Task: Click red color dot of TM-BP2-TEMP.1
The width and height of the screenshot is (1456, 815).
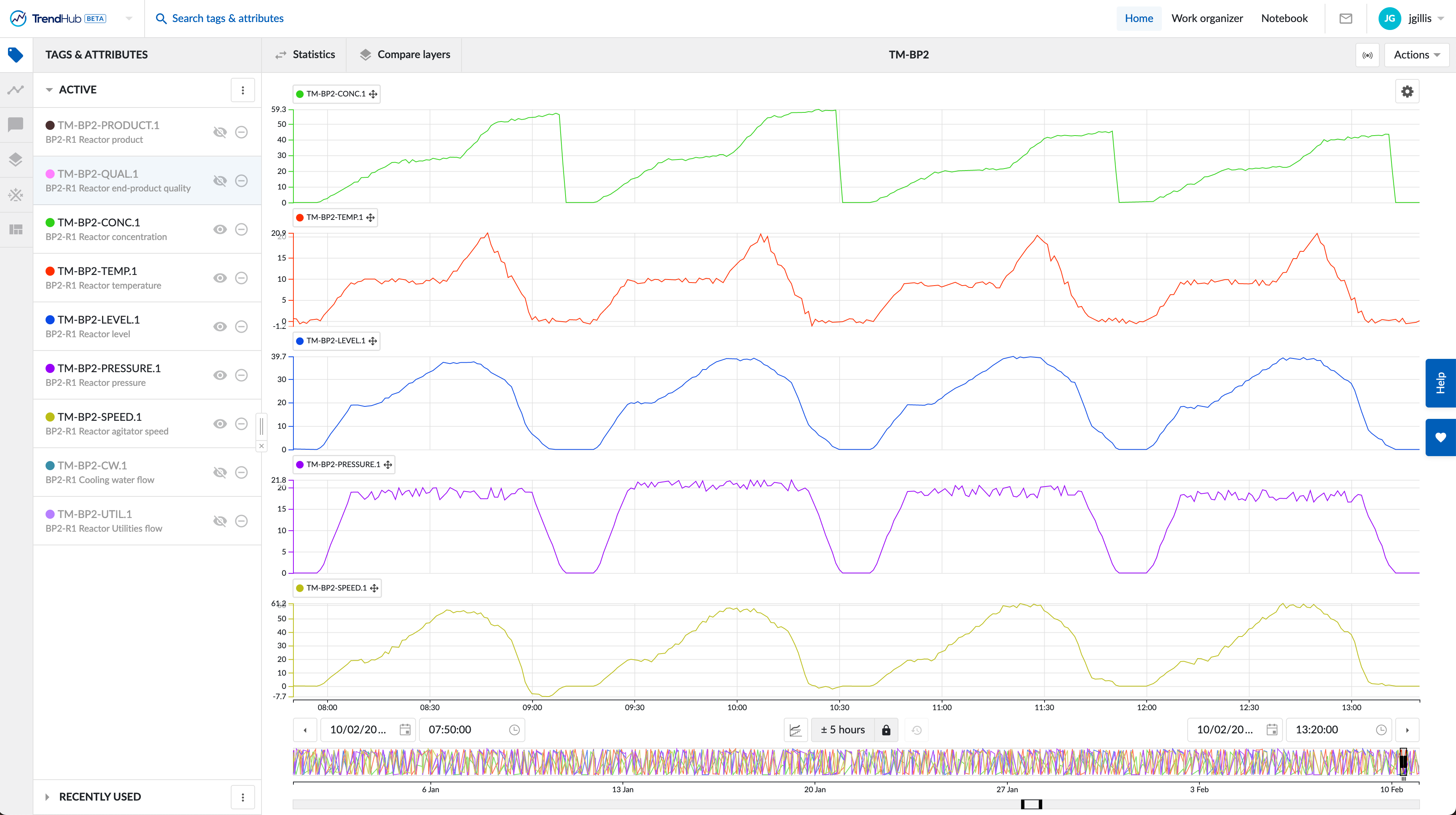Action: [x=50, y=272]
